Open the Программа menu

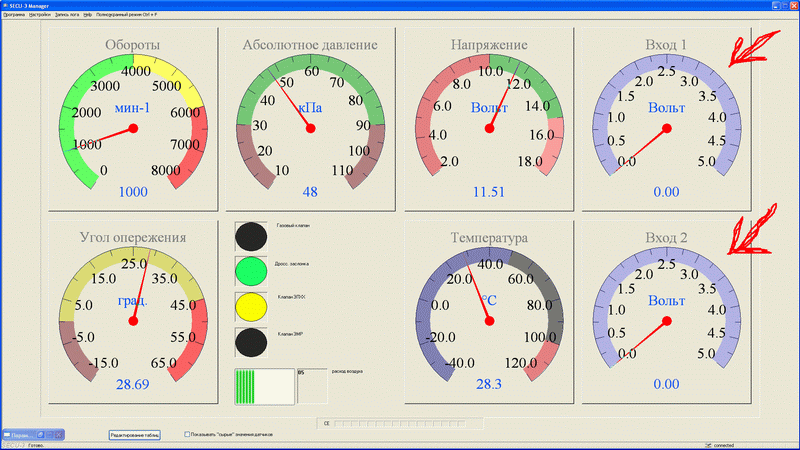click(14, 16)
